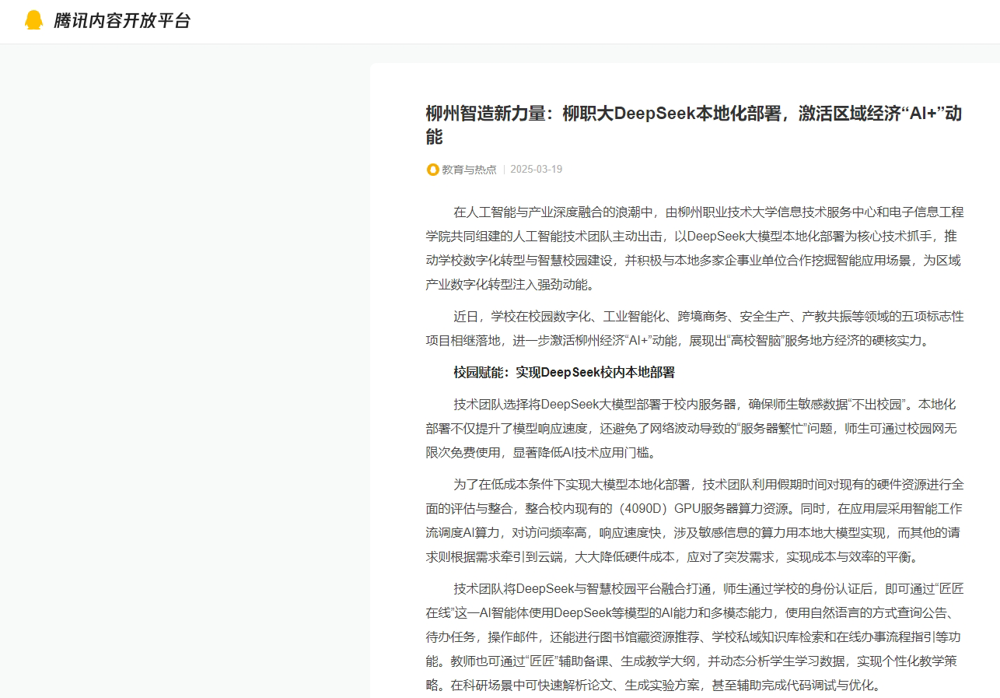Image resolution: width=1000 pixels, height=698 pixels.
Task: Click the publish date 2025-03-19
Action: (536, 169)
